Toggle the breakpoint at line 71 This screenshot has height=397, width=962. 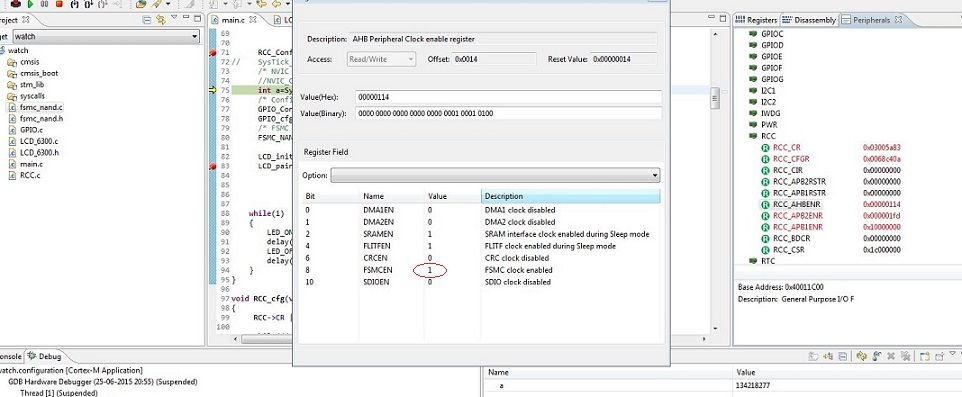pos(213,53)
